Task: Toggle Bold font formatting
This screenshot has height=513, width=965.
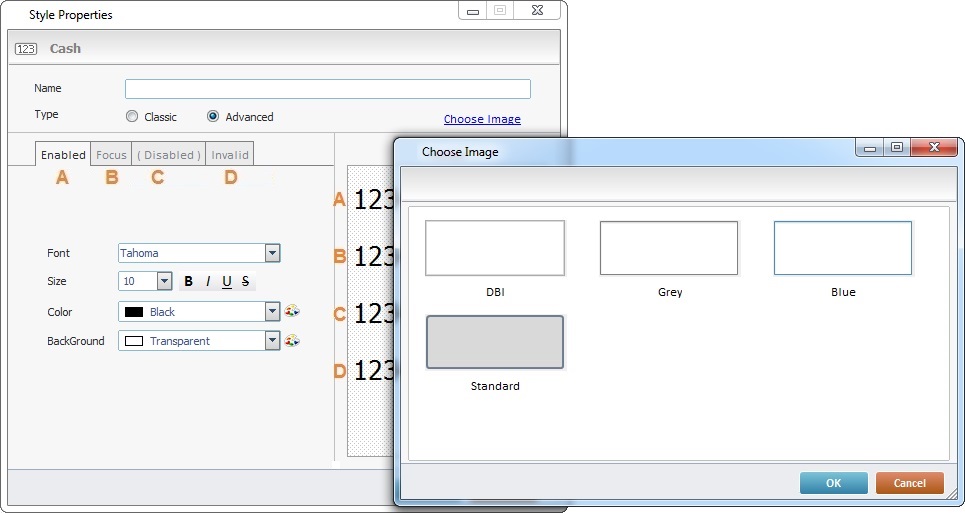Action: 189,282
